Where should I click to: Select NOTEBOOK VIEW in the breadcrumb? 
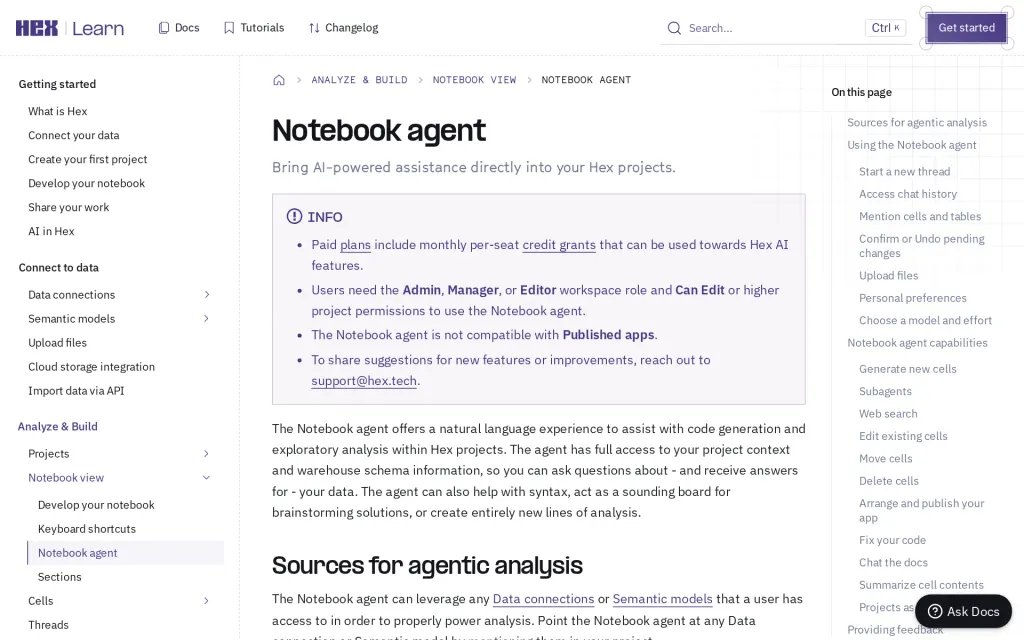click(x=474, y=80)
